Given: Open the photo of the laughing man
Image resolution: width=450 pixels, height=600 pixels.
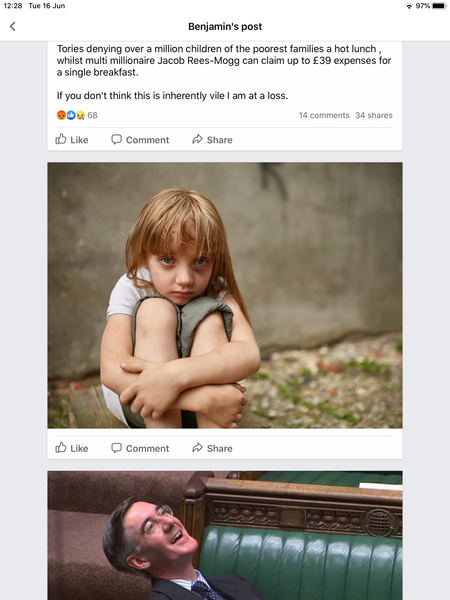Looking at the screenshot, I should point(225,535).
